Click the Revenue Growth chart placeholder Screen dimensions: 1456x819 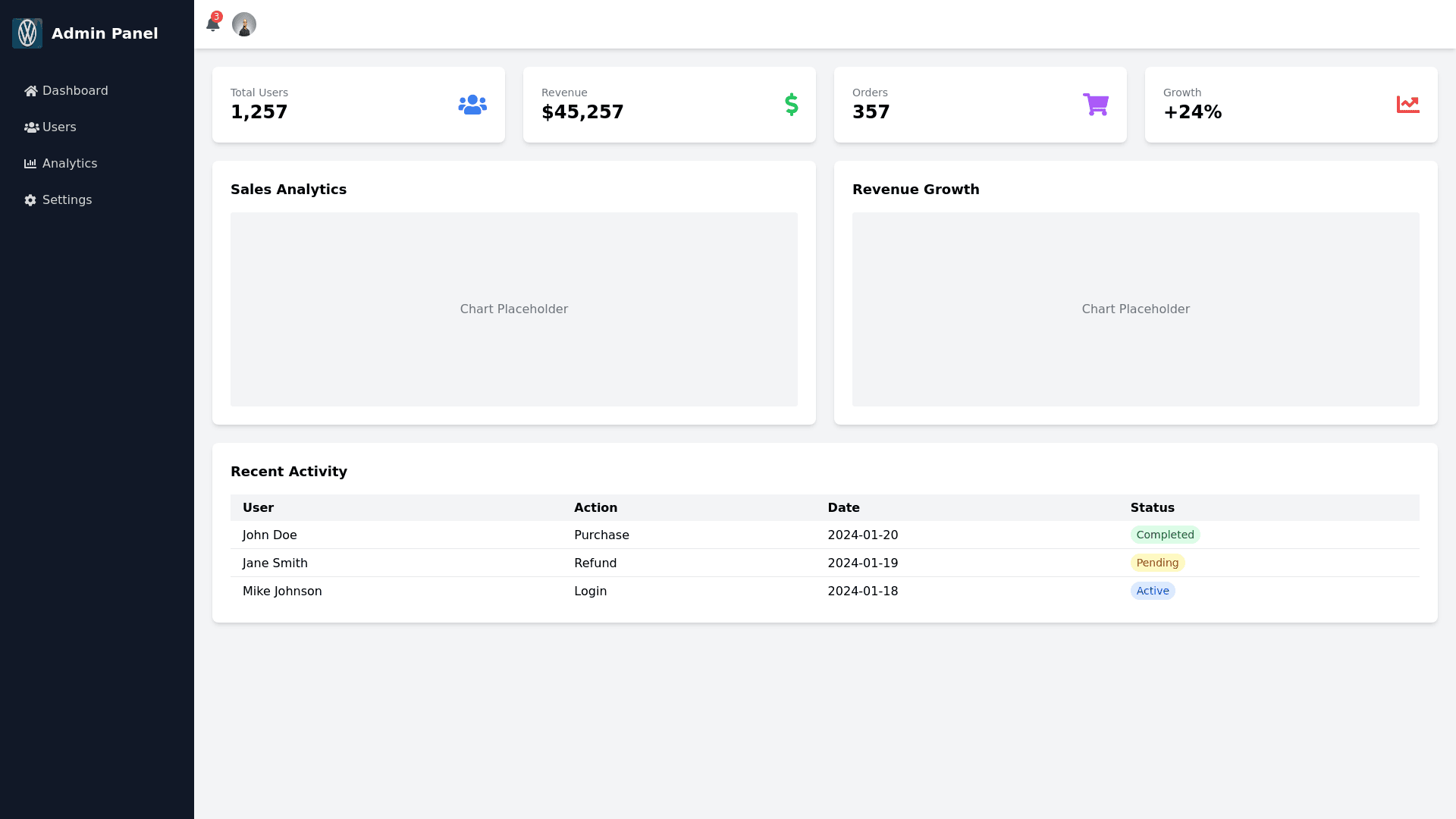pos(1135,309)
